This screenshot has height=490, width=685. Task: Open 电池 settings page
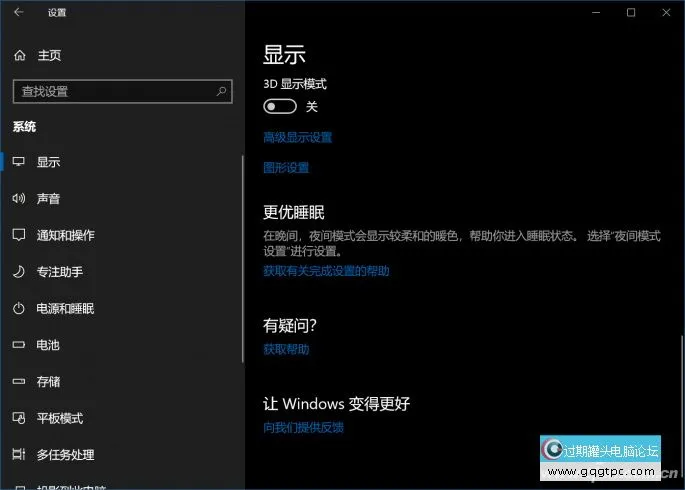pos(122,345)
